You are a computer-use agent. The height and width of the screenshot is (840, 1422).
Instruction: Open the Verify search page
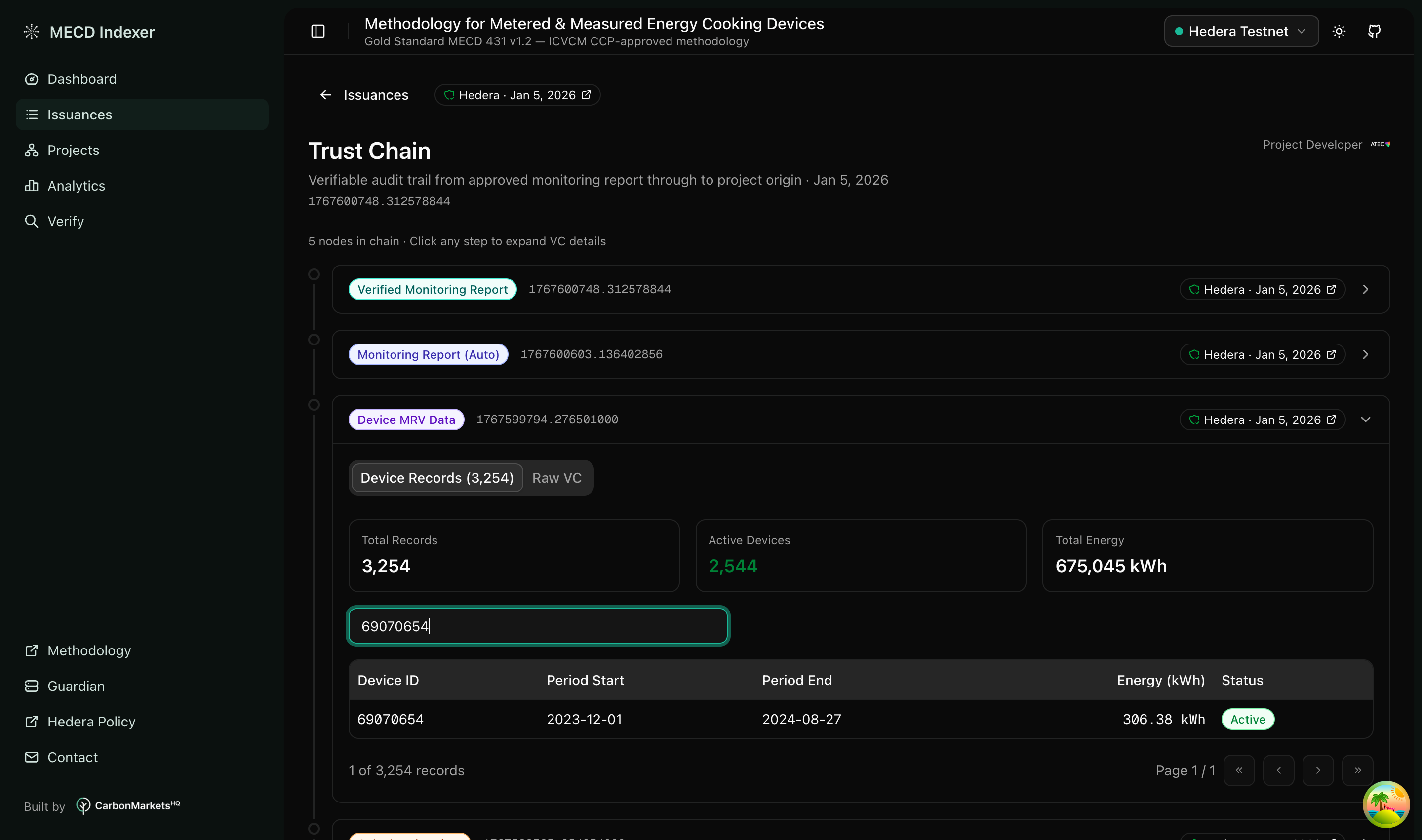coord(66,221)
